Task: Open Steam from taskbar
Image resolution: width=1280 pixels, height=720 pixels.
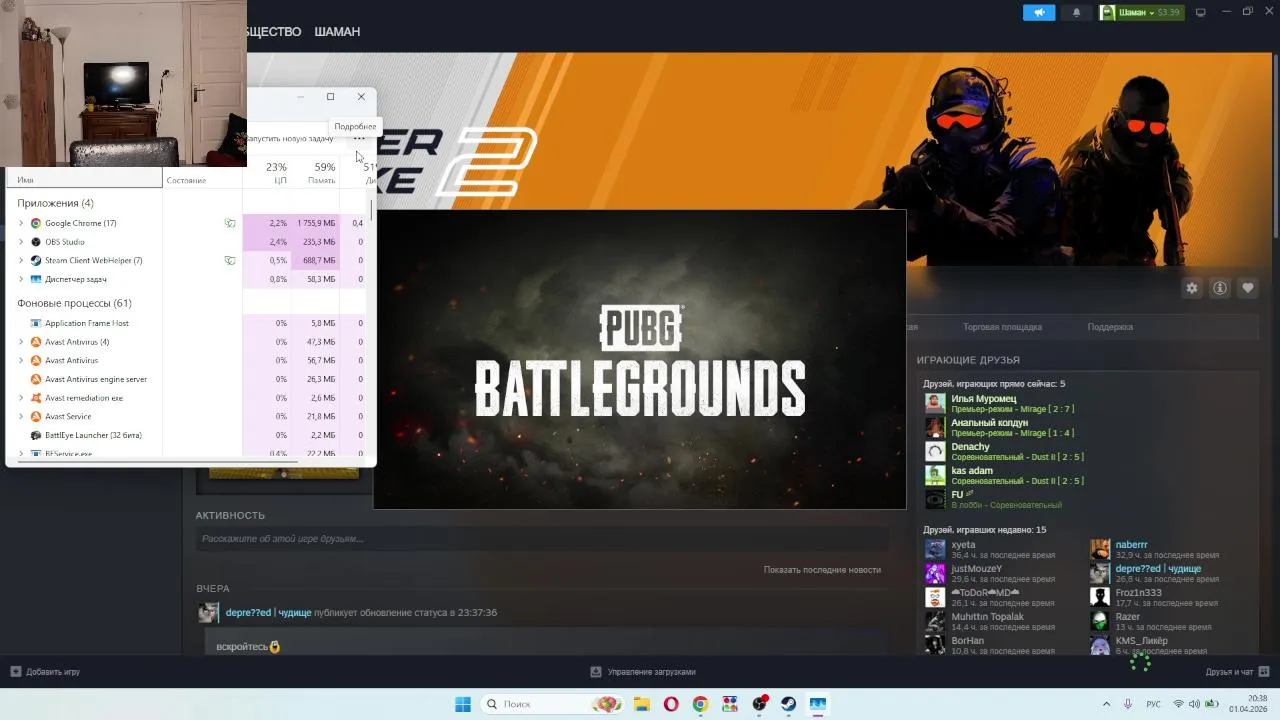Action: click(x=789, y=704)
